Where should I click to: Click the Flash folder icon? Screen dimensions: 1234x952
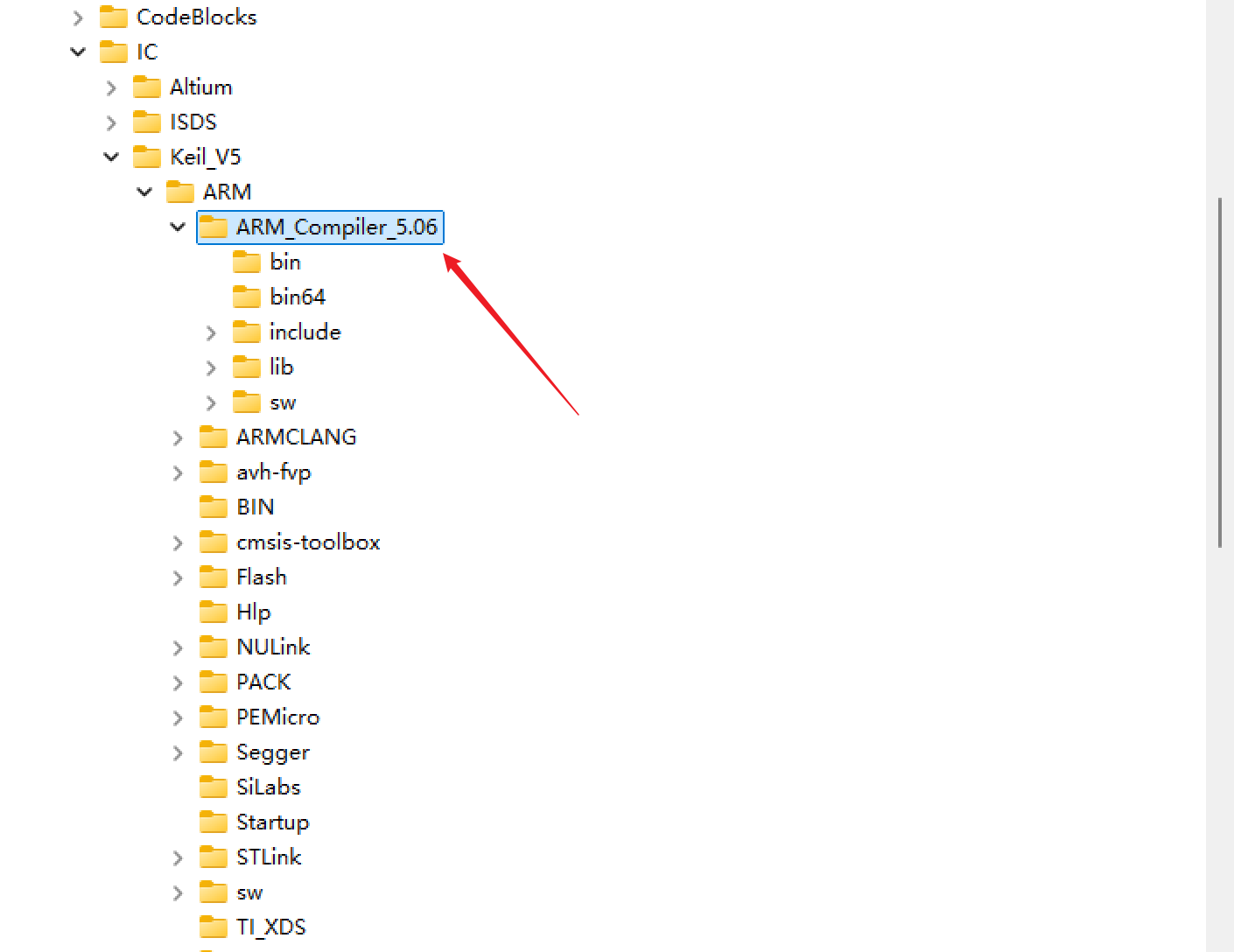pyautogui.click(x=213, y=577)
